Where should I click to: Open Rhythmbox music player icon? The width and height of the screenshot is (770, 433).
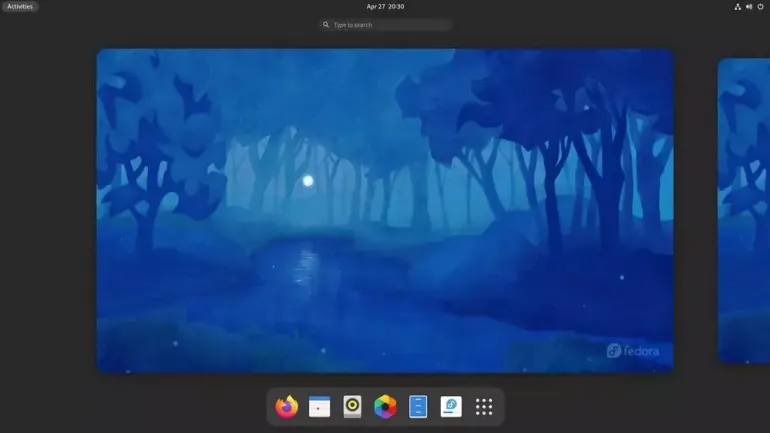pos(352,406)
